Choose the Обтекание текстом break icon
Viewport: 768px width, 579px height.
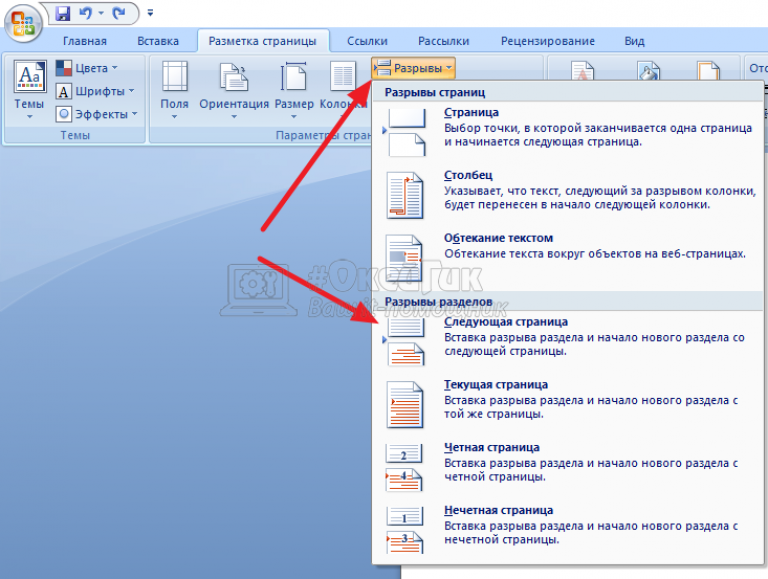click(x=404, y=257)
